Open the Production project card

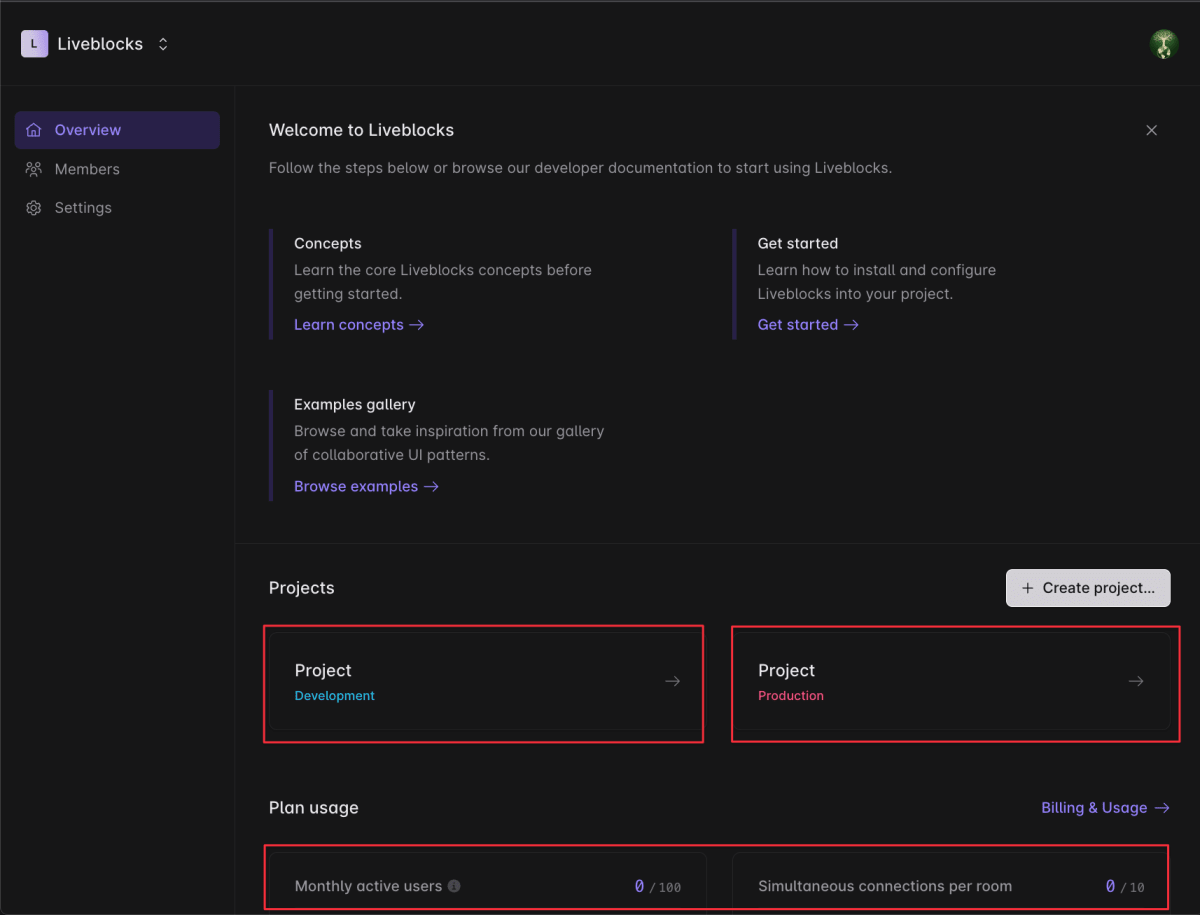point(951,681)
